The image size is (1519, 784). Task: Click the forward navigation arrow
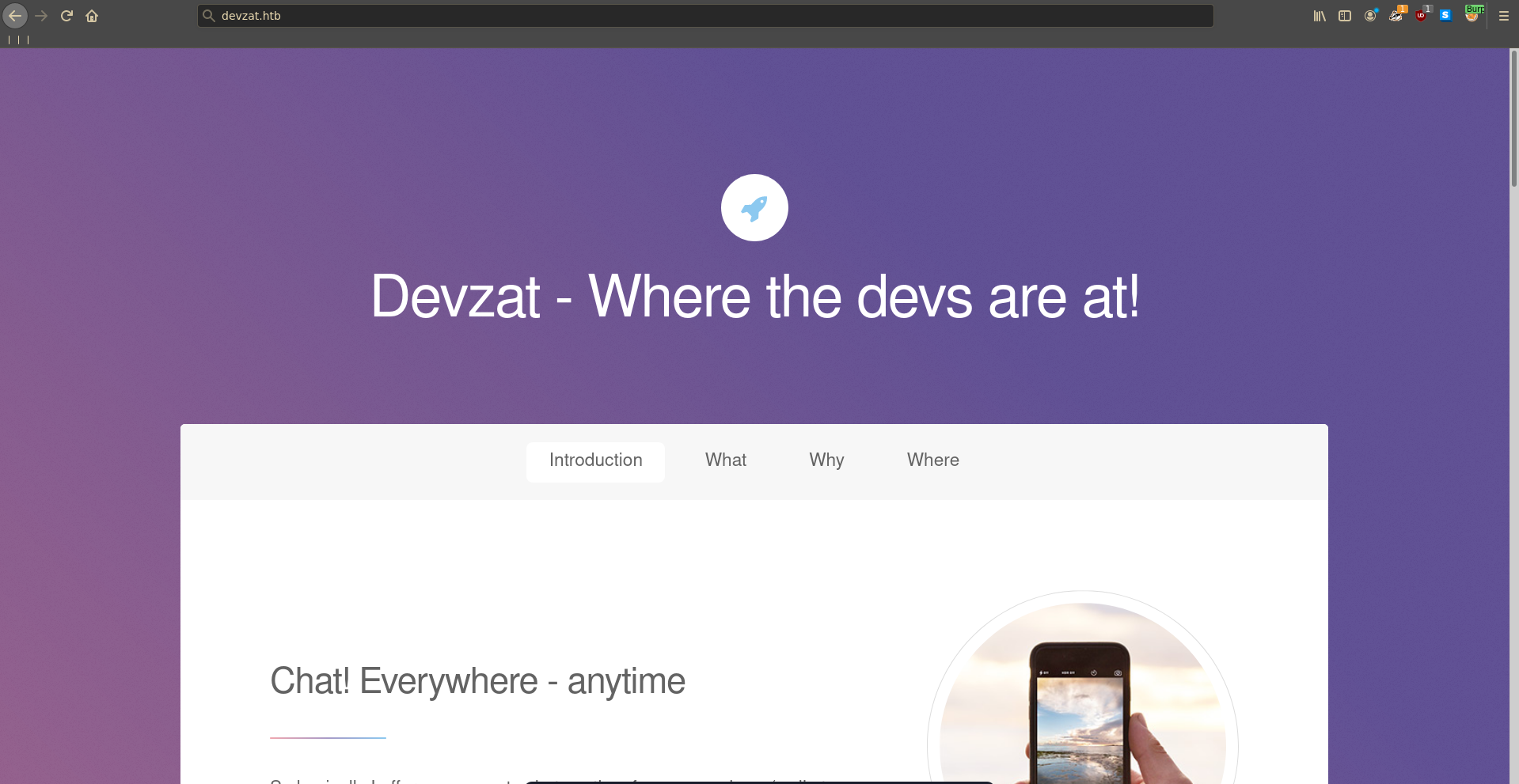(41, 16)
